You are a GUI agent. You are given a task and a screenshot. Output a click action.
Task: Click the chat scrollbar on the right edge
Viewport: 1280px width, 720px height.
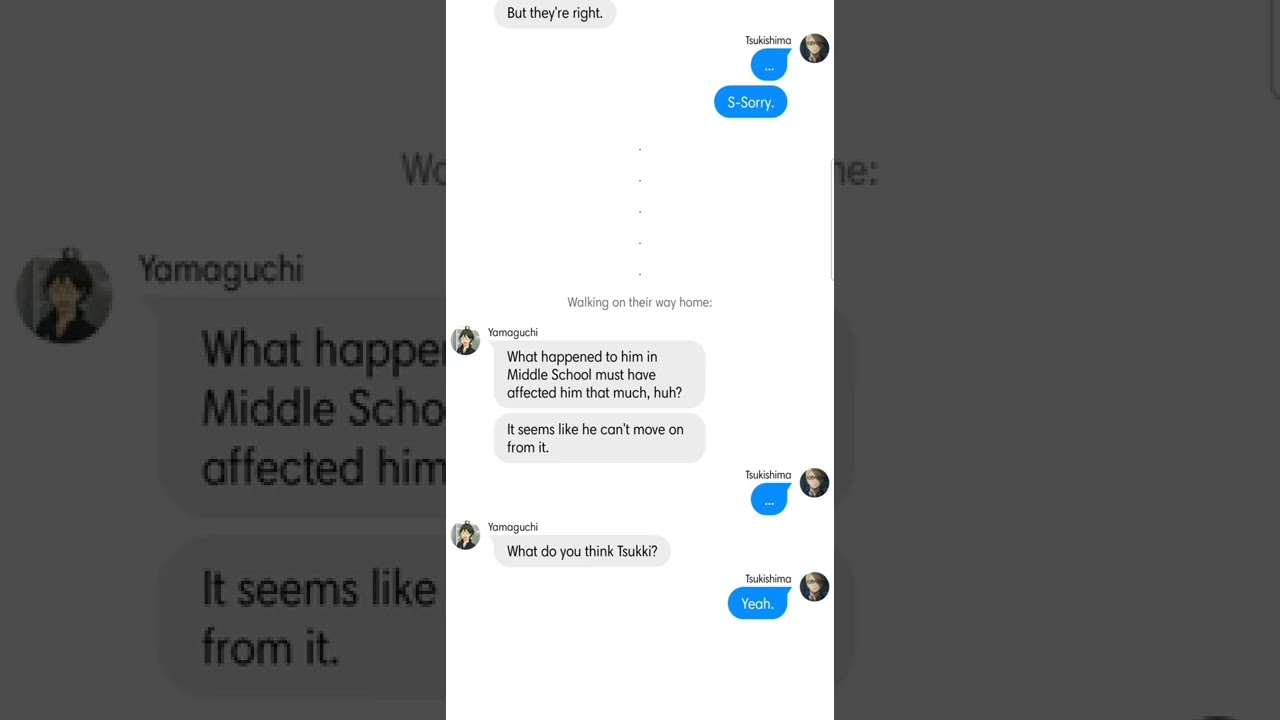[x=832, y=218]
